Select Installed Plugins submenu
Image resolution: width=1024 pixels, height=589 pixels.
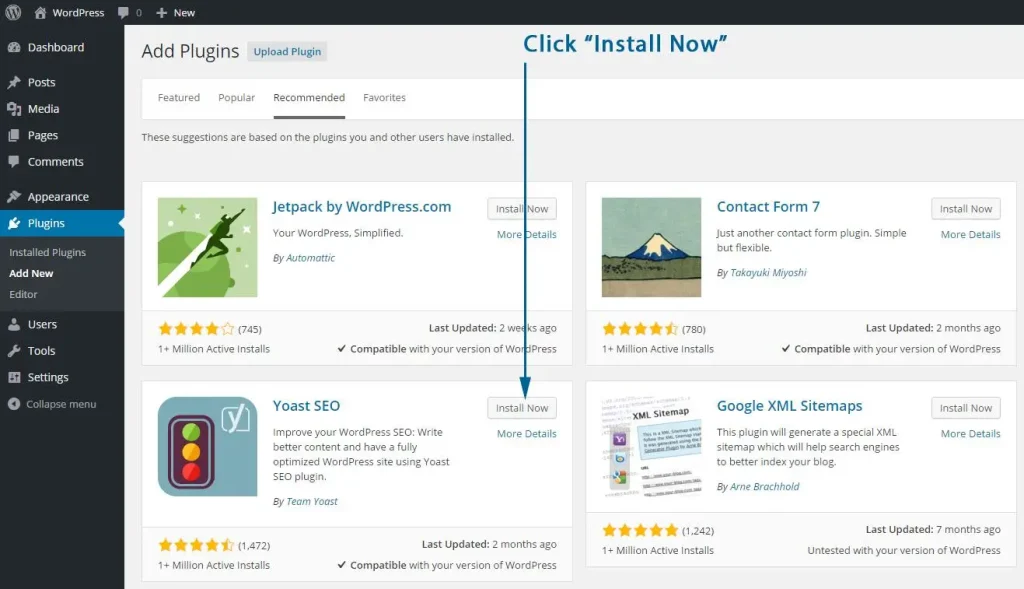(x=48, y=252)
